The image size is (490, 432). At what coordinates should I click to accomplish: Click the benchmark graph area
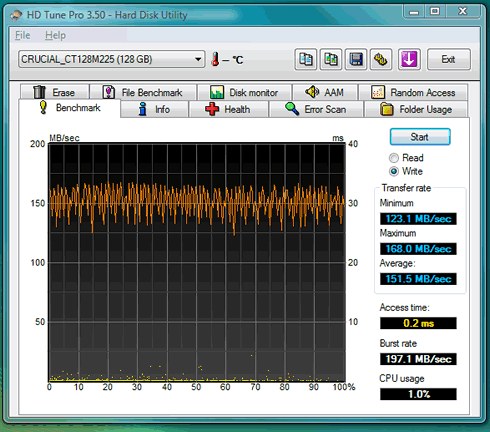[x=197, y=262]
